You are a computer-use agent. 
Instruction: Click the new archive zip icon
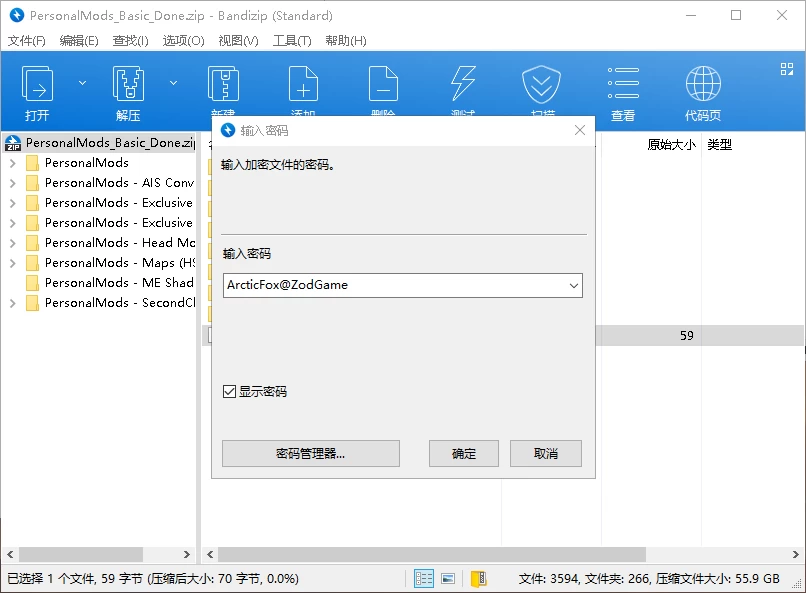coord(223,83)
